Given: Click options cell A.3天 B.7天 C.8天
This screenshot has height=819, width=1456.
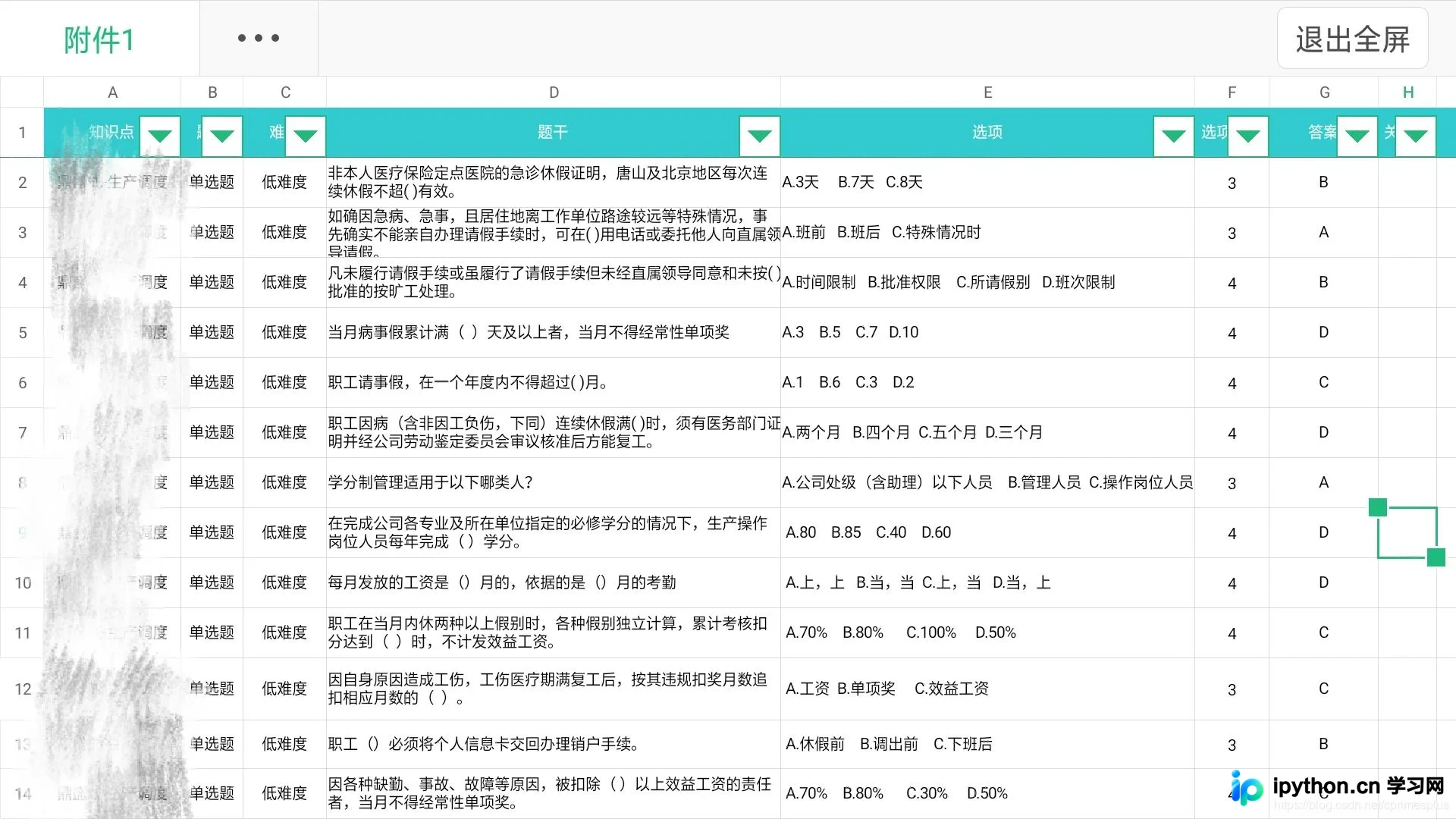Looking at the screenshot, I should click(987, 182).
